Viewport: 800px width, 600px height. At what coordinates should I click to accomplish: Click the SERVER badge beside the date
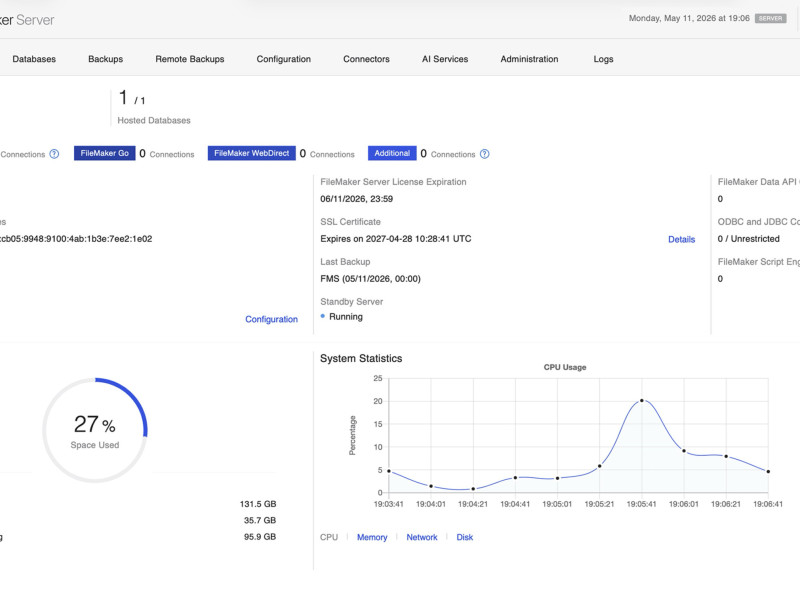coord(770,18)
